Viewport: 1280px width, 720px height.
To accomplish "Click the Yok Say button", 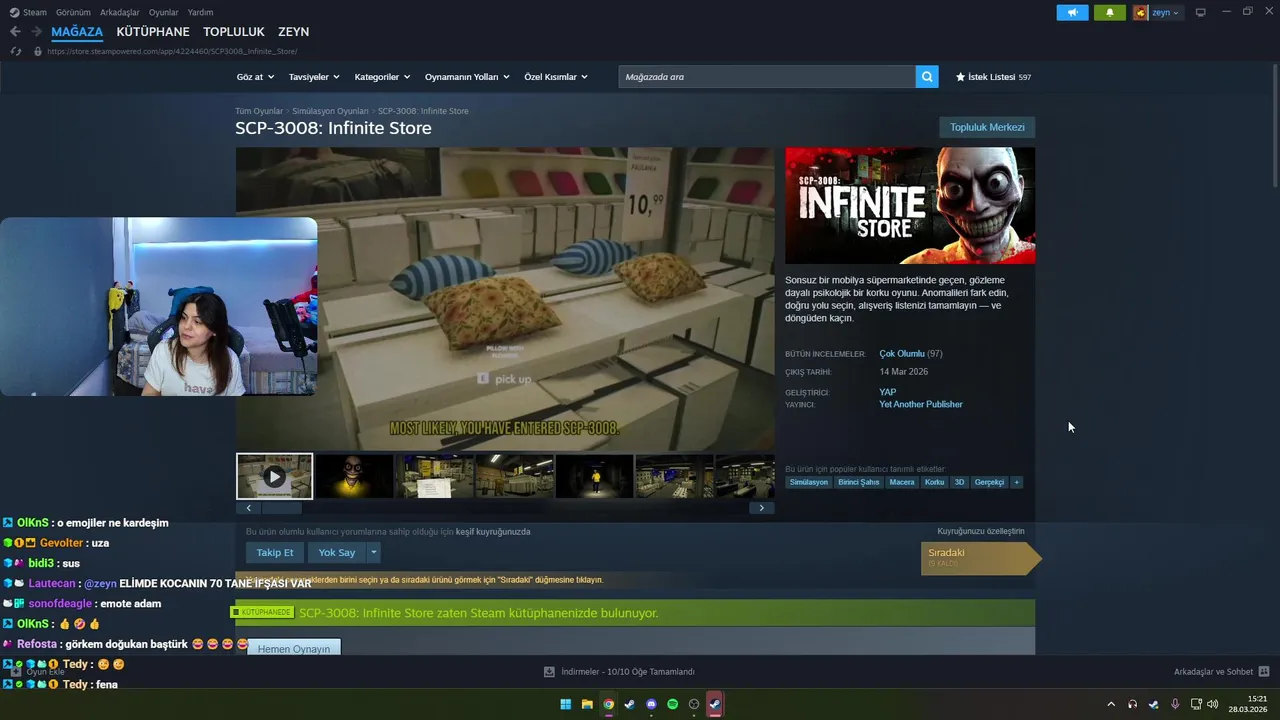I will coord(337,552).
